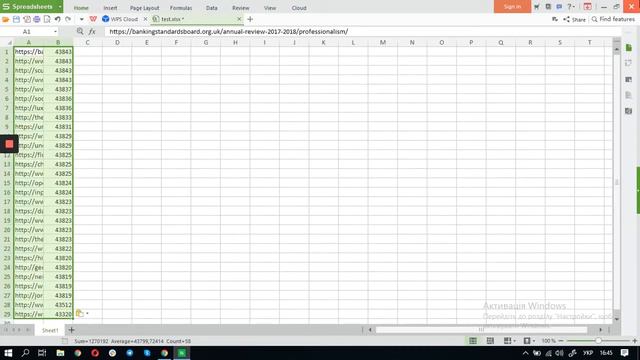Click the Share button
Image resolution: width=640 pixels, height=360 pixels.
pos(575,19)
